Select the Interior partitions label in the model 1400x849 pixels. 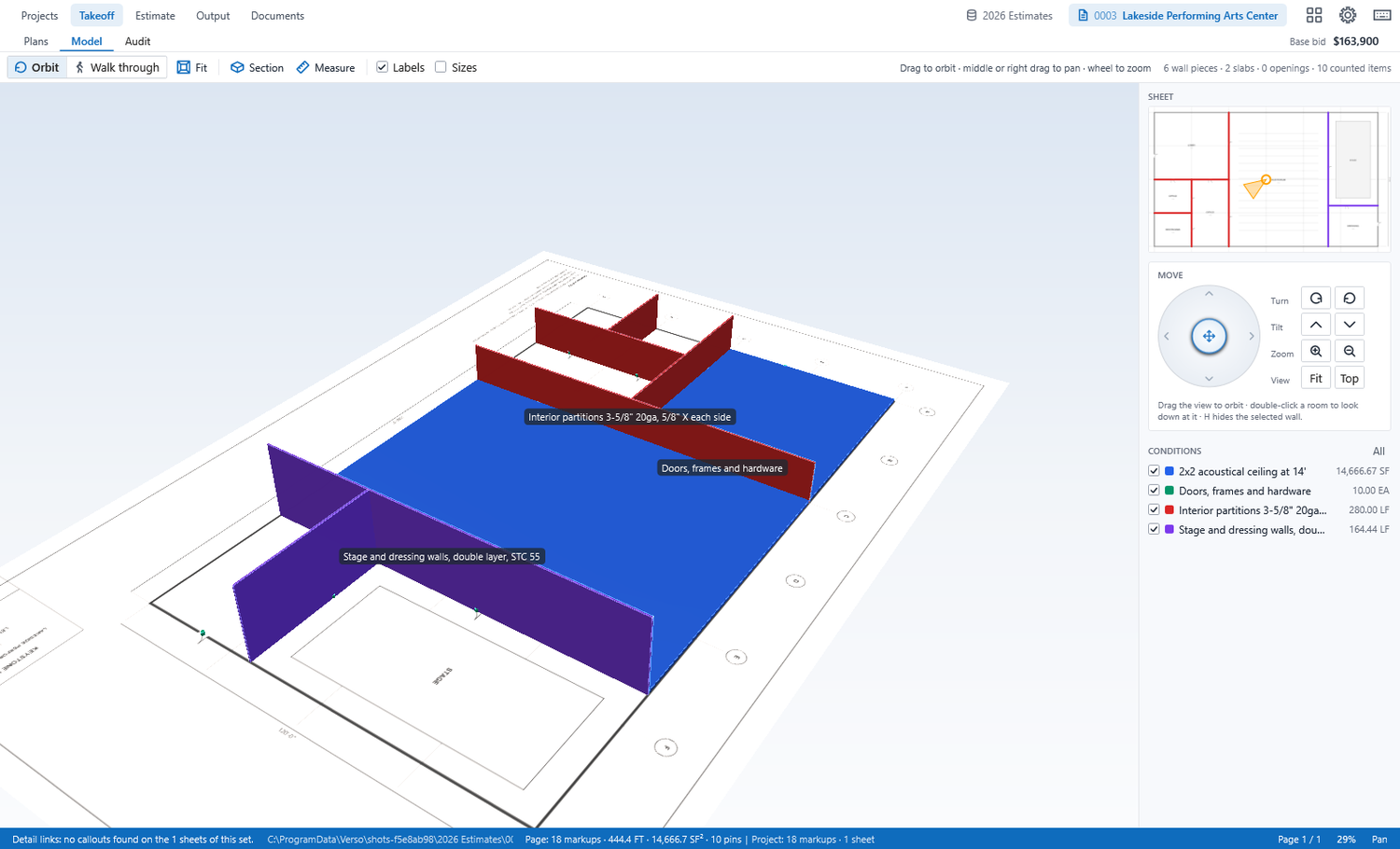pos(630,417)
